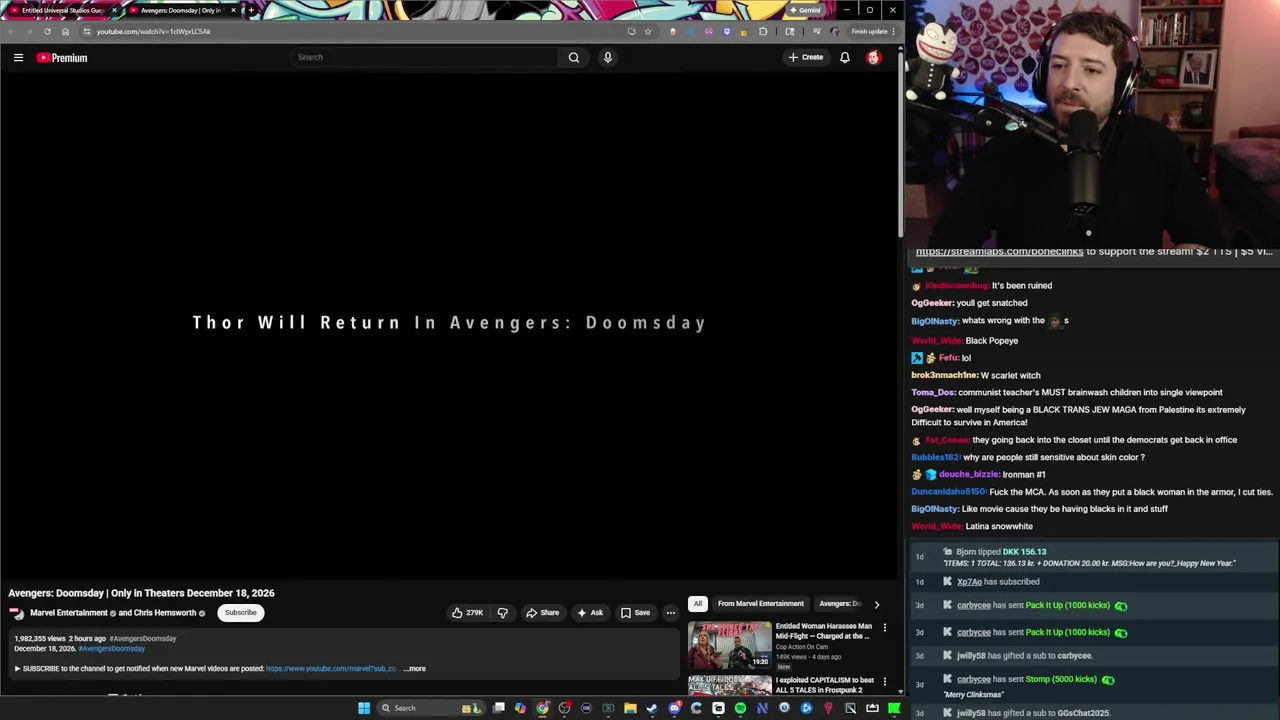Start voice search with microphone
The width and height of the screenshot is (1280, 720).
[607, 57]
